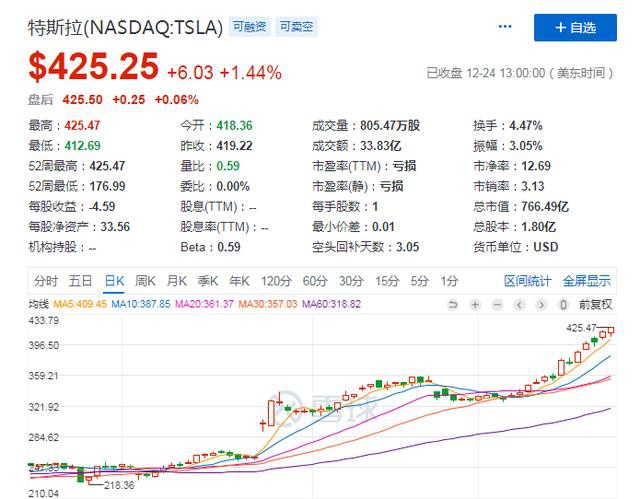Click the 成交量 805.47万股 value
Viewport: 640px width, 499px height.
point(390,126)
